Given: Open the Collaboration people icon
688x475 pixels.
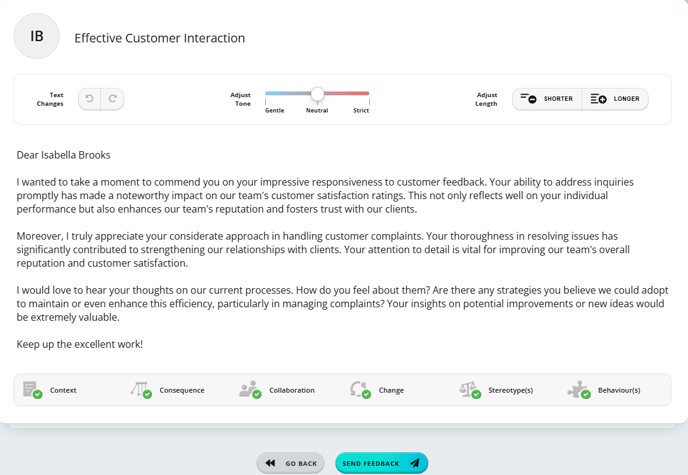Looking at the screenshot, I should 251,389.
